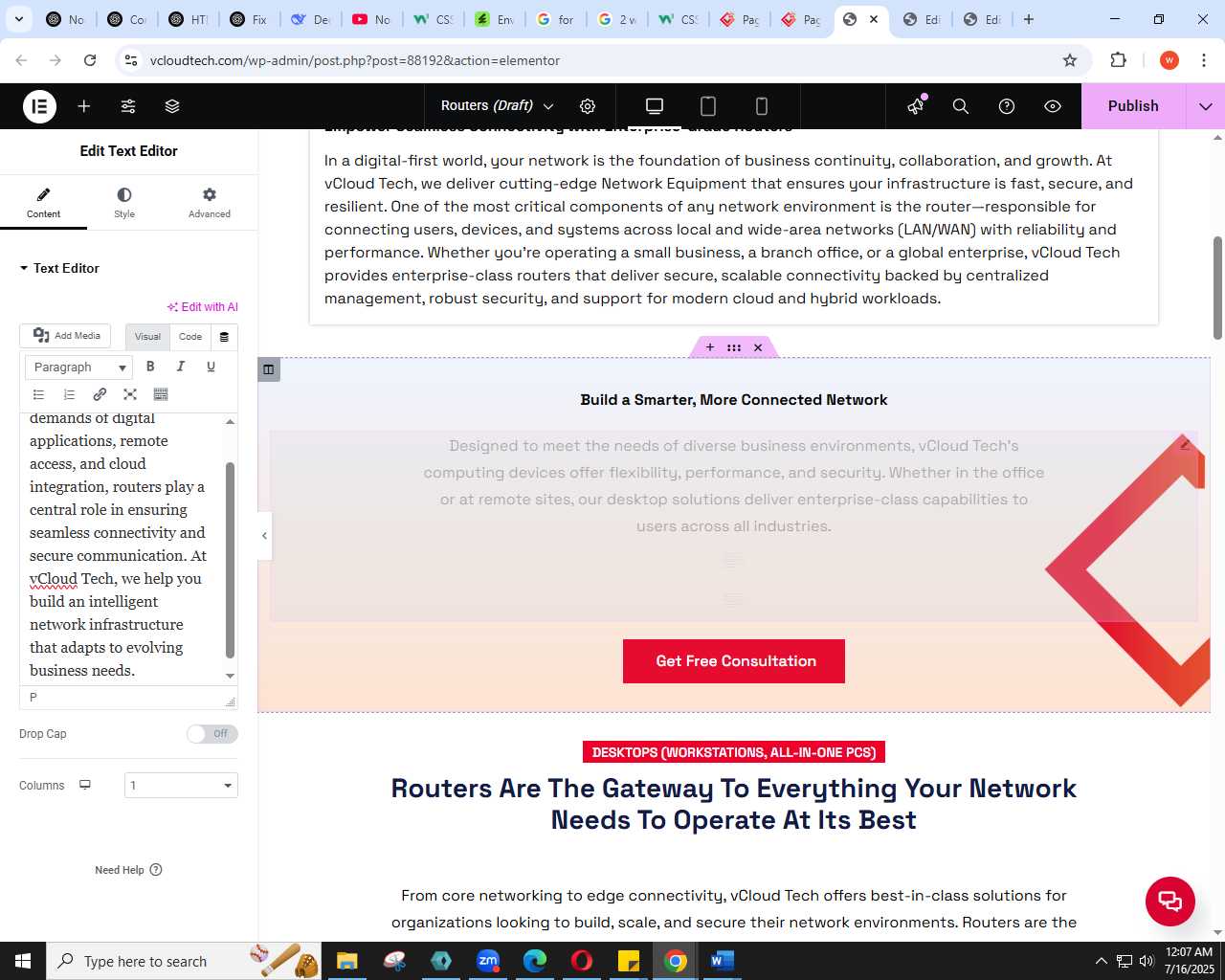Open the Paragraph format dropdown
This screenshot has width=1225, height=980.
[x=79, y=367]
